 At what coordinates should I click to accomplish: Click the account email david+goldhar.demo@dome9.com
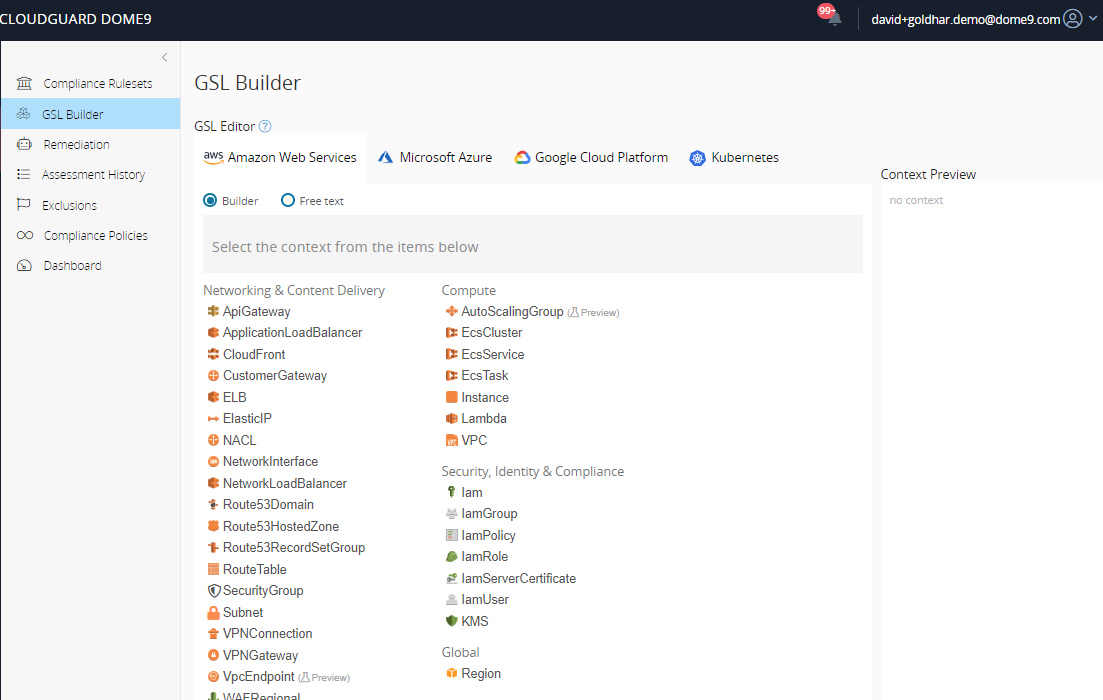pos(965,20)
